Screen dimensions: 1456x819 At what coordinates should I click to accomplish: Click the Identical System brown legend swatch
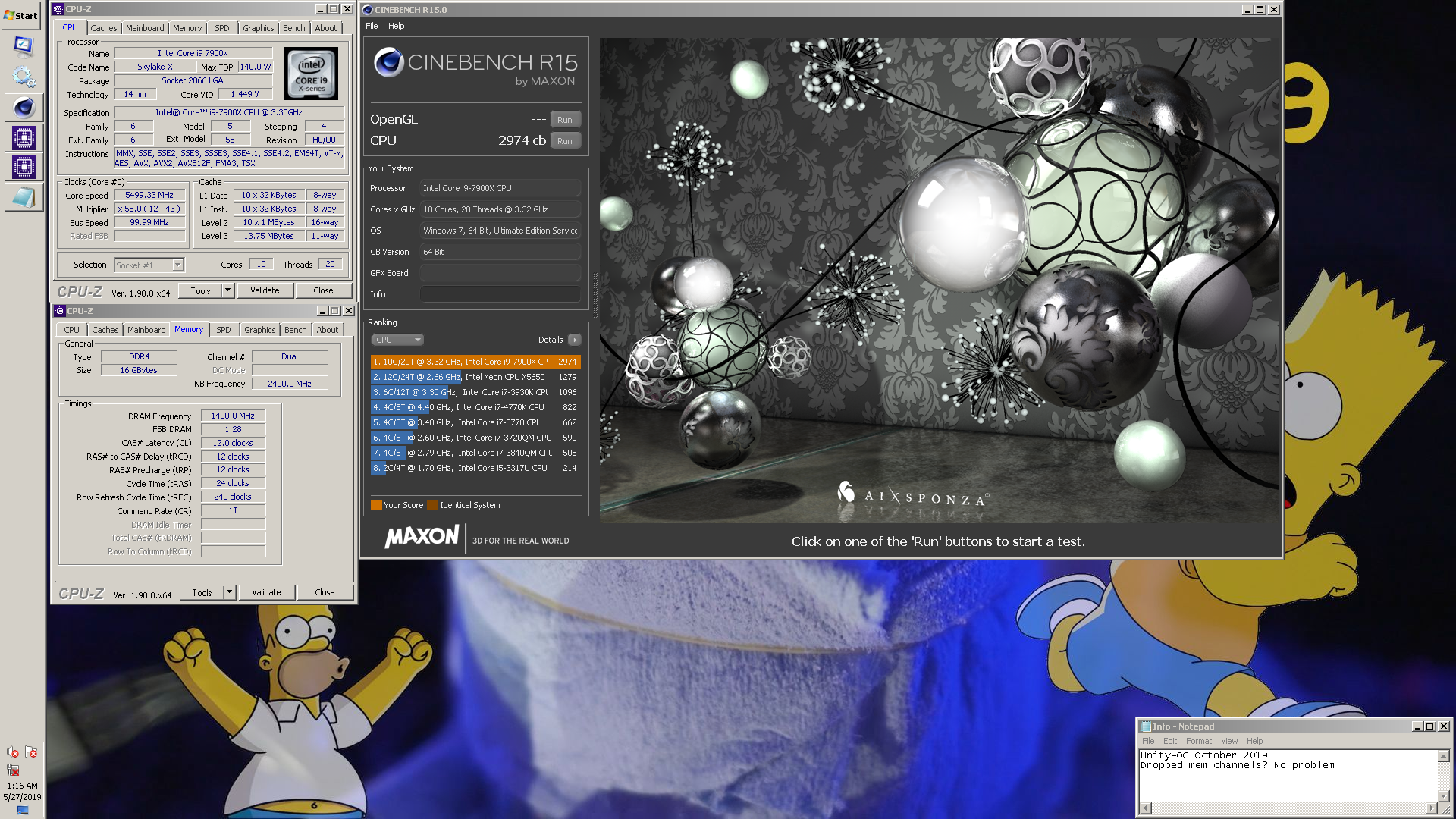click(432, 505)
